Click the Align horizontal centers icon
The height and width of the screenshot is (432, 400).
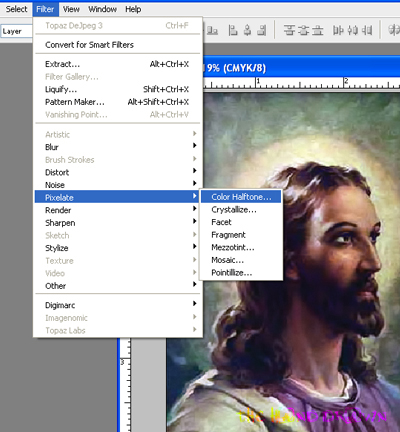click(247, 31)
